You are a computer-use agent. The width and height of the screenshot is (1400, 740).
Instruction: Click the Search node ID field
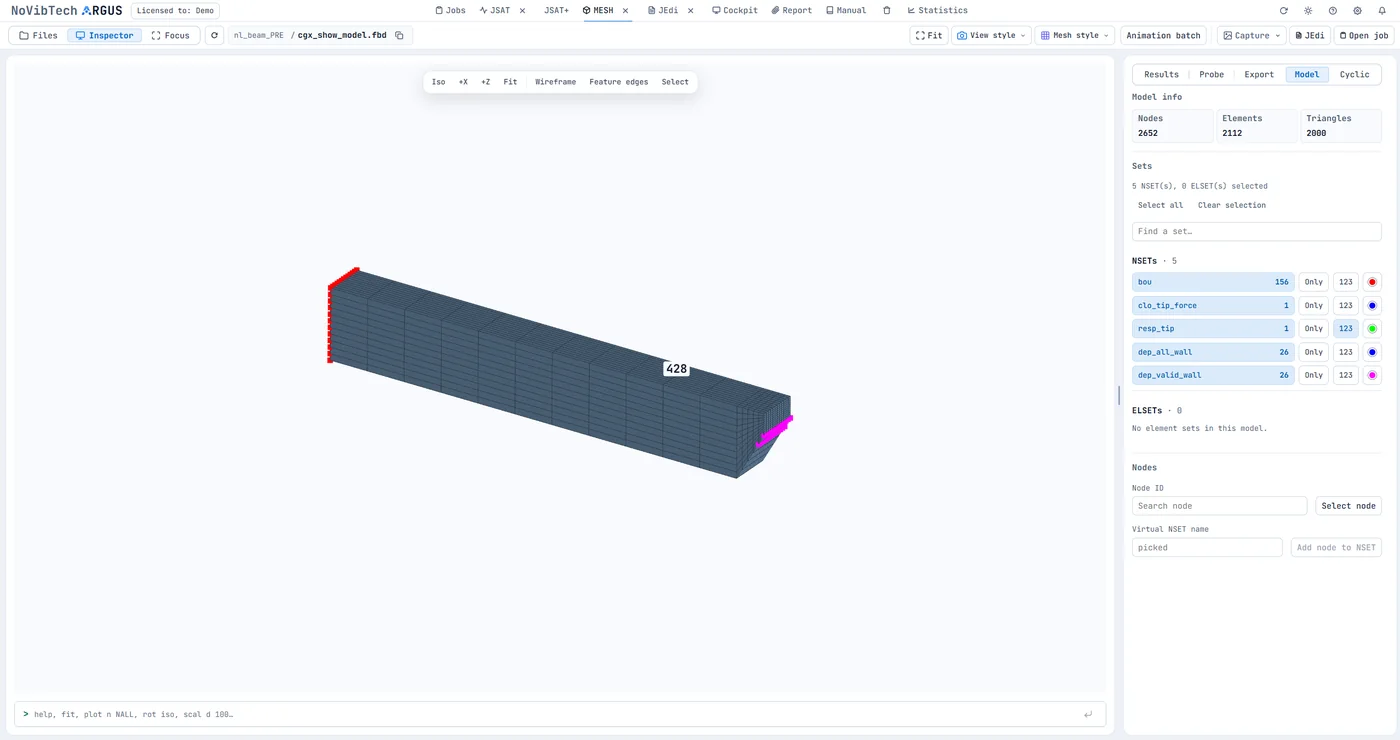1219,506
